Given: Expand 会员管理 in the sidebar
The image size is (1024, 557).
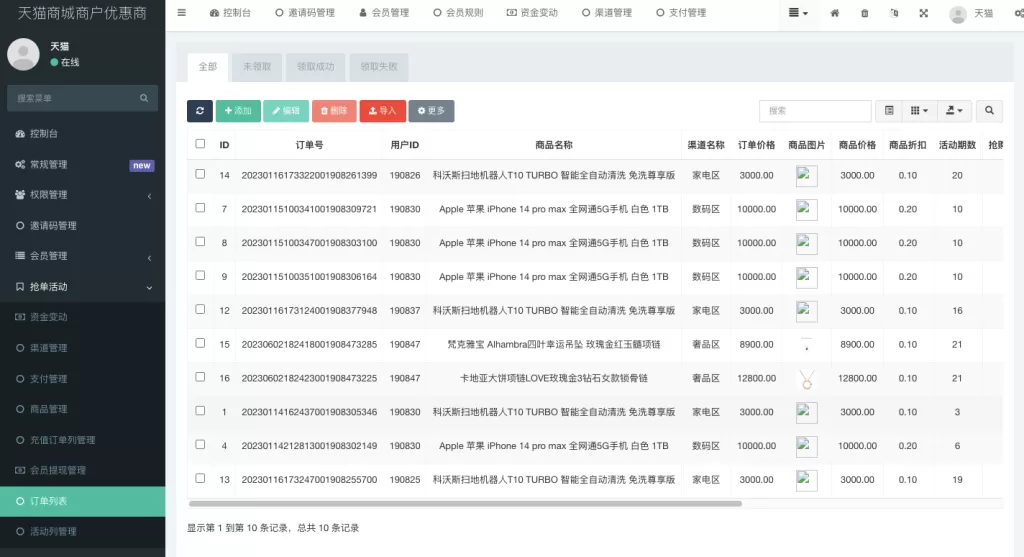Looking at the screenshot, I should [x=82, y=256].
